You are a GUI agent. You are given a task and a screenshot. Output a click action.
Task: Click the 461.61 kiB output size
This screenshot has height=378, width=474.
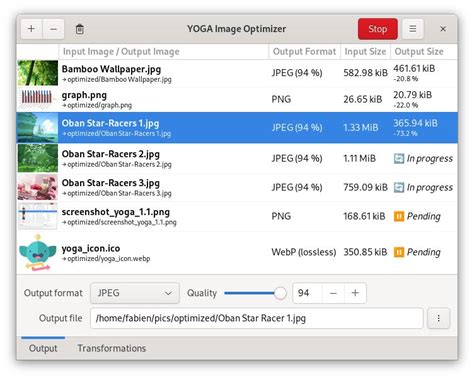point(414,68)
